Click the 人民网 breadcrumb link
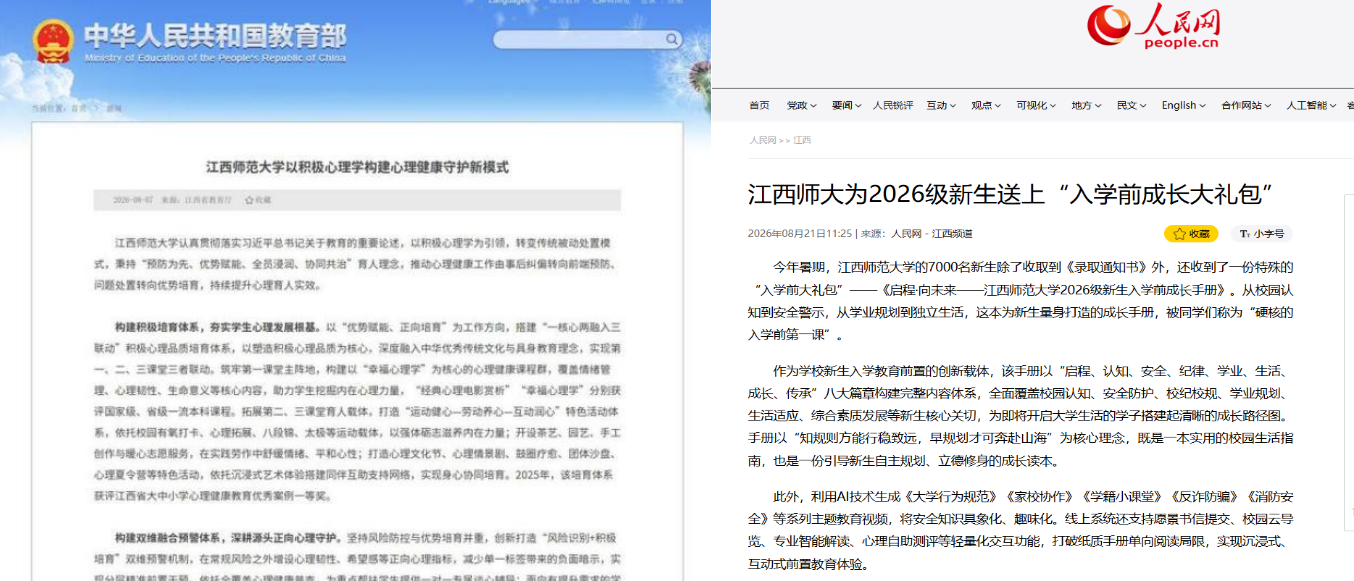1354x581 pixels. (x=762, y=140)
